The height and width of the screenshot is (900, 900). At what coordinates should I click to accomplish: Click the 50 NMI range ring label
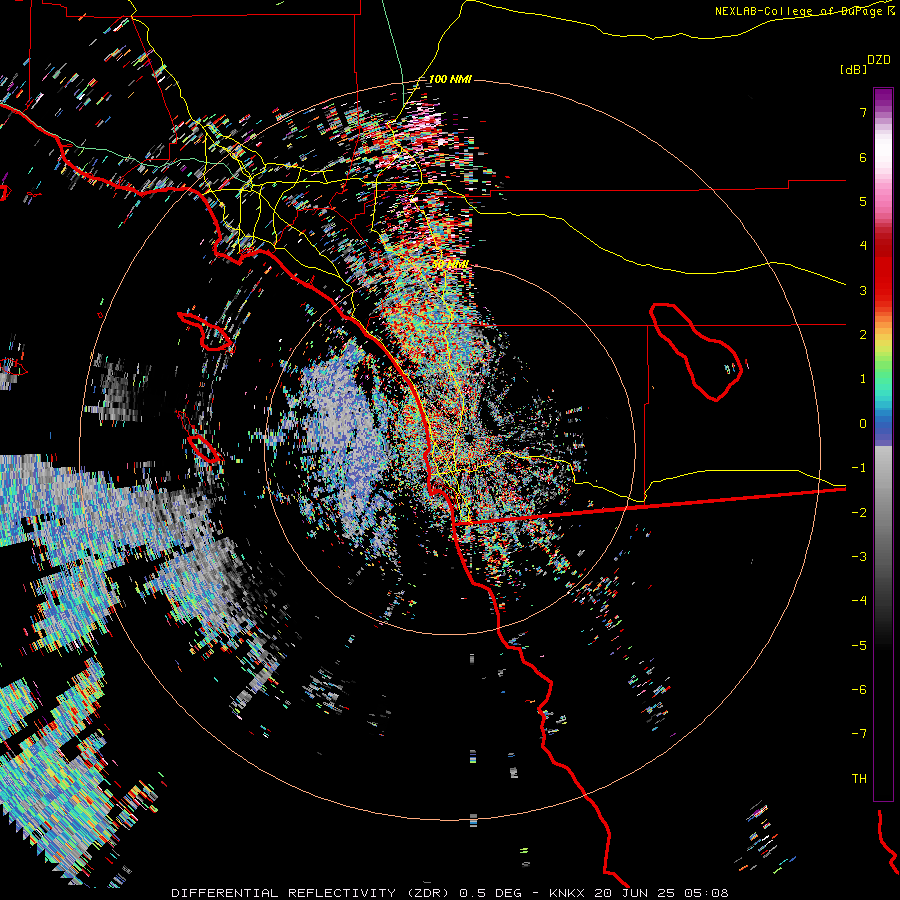point(451,265)
